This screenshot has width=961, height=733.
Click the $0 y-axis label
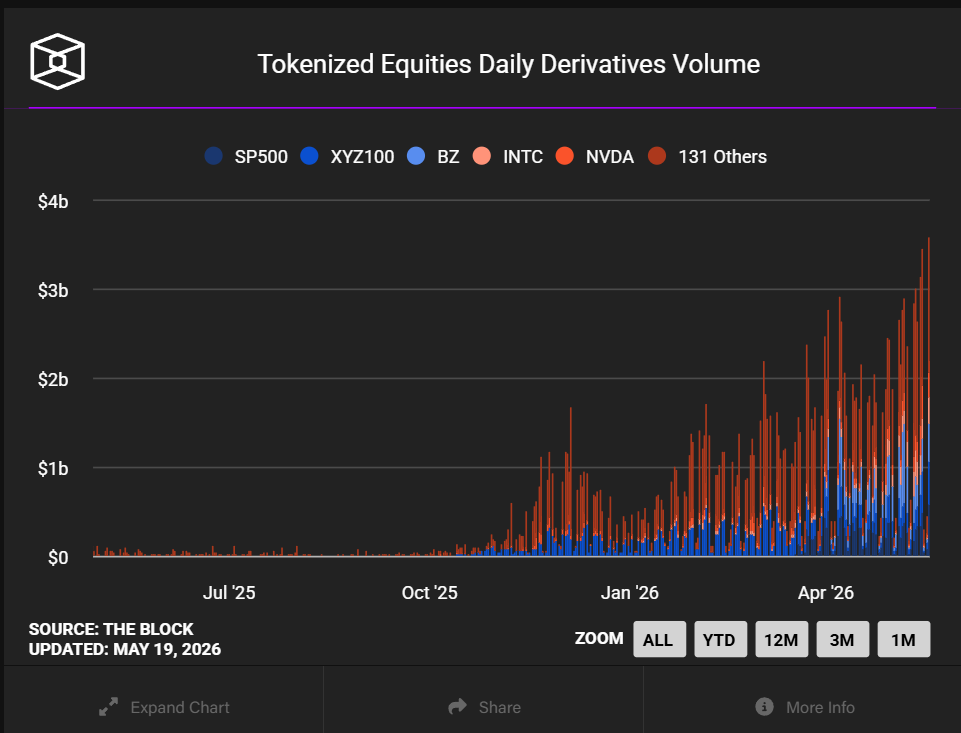pos(58,558)
